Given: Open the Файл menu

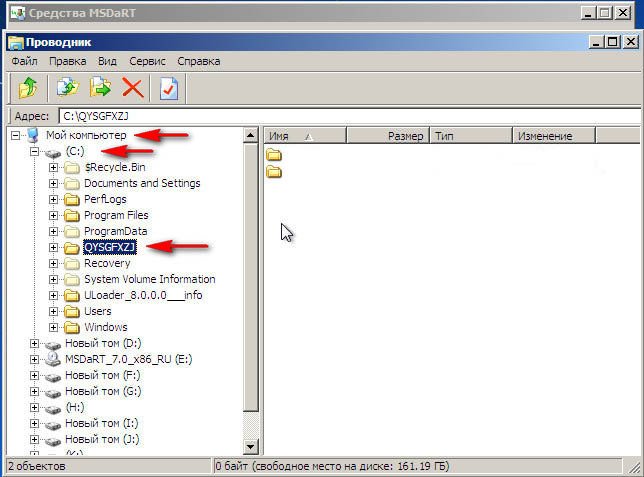Looking at the screenshot, I should [x=24, y=61].
